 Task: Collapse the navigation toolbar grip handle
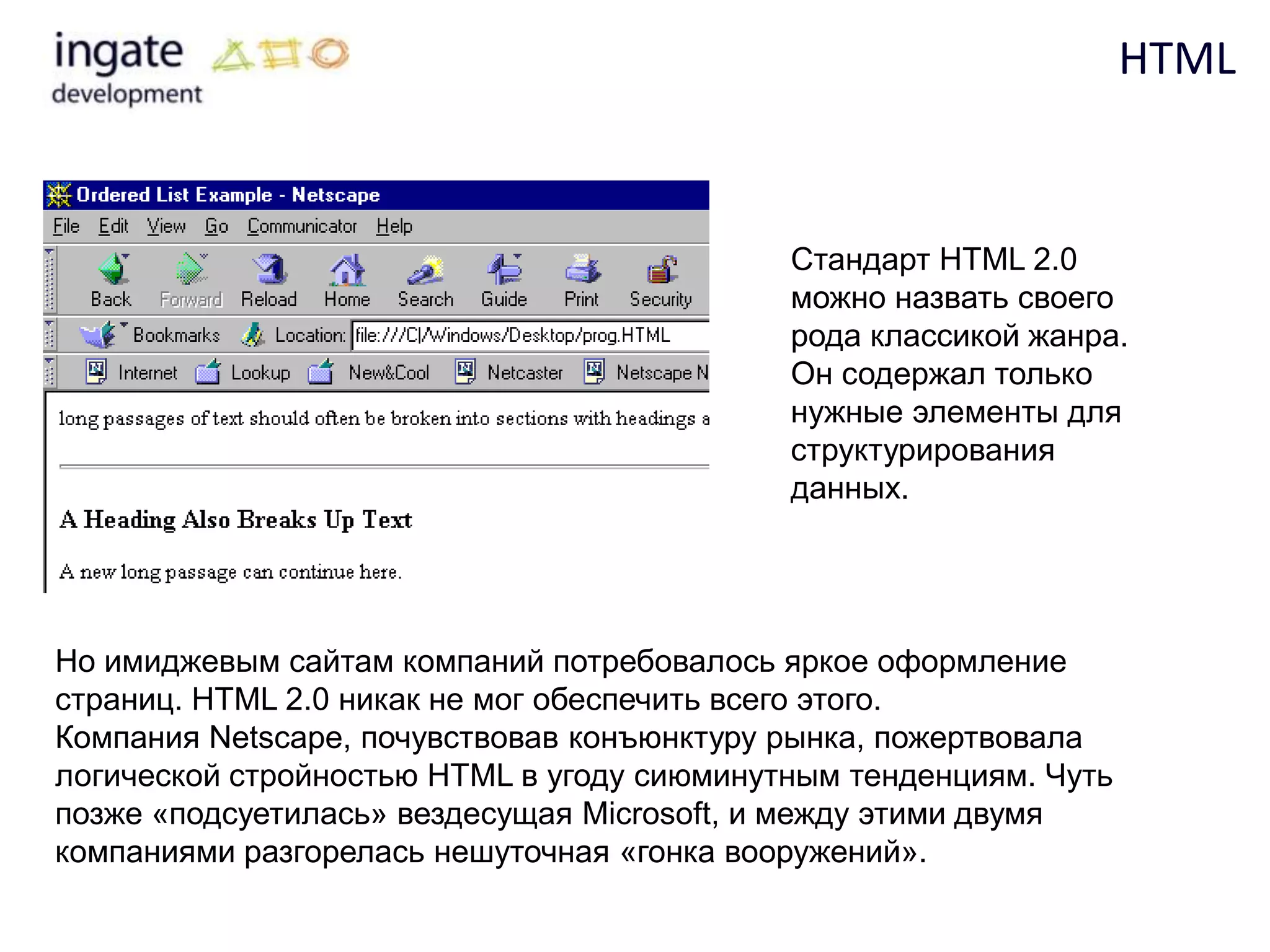tap(50, 280)
